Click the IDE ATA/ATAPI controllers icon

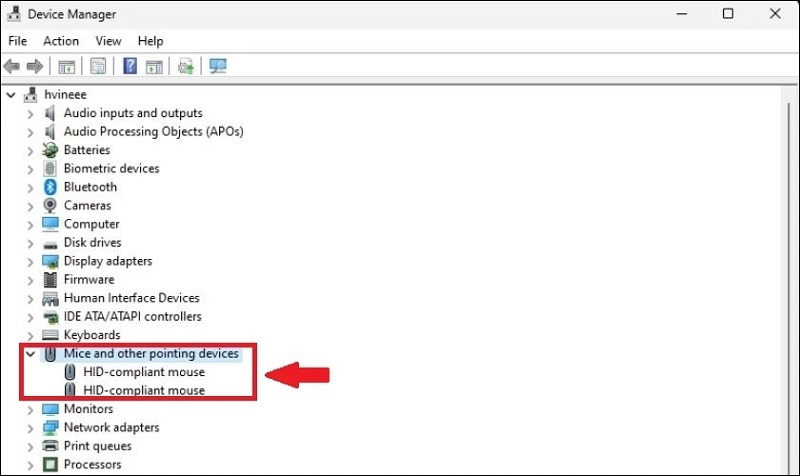coord(51,317)
